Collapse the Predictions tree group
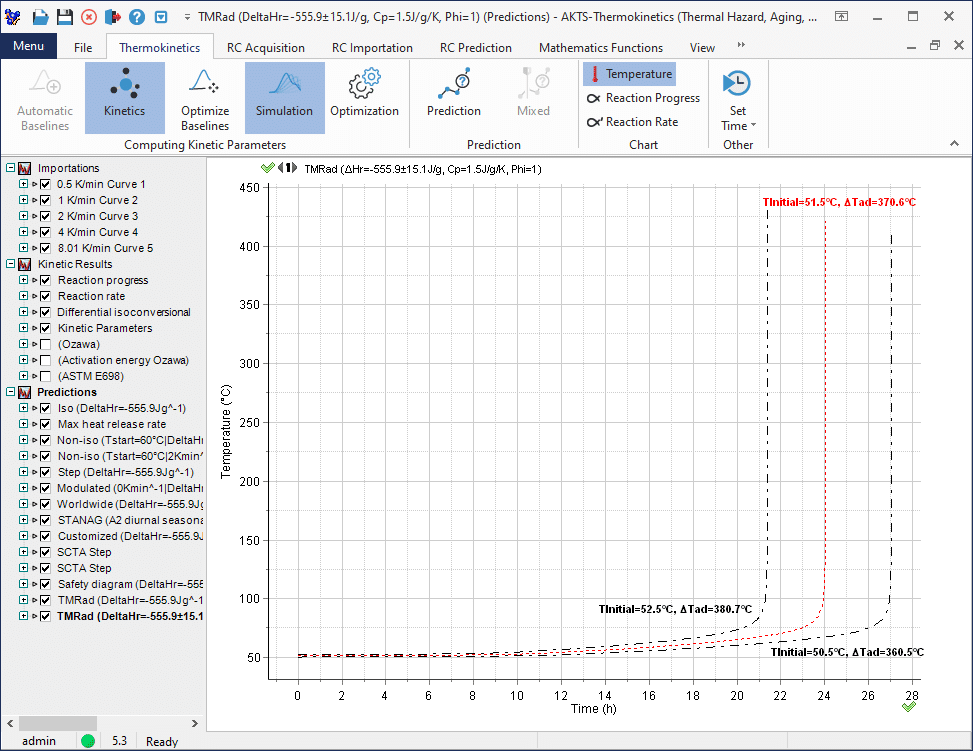The height and width of the screenshot is (751, 973). click(10, 392)
